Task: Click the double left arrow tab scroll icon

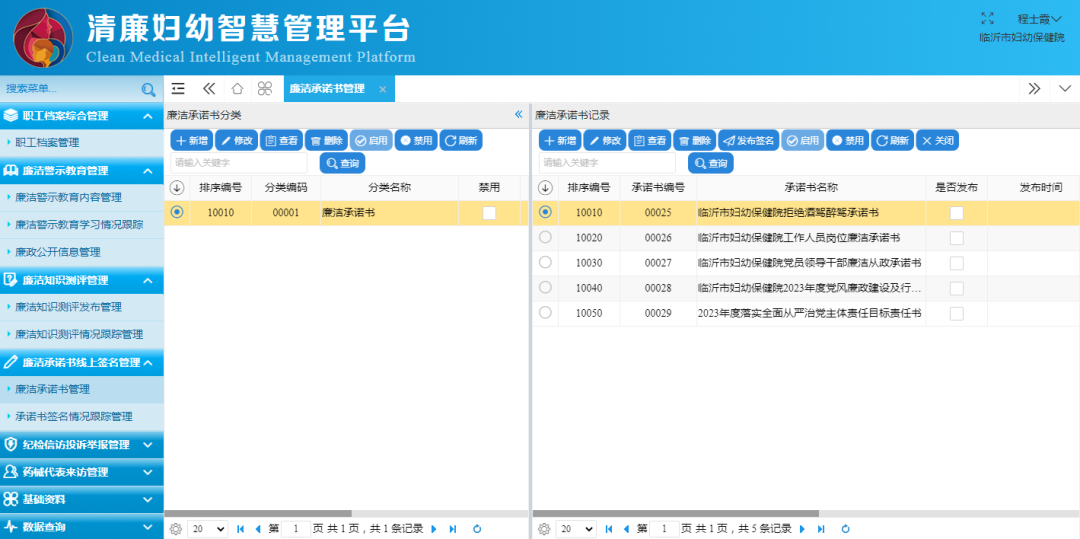Action: click(x=209, y=88)
